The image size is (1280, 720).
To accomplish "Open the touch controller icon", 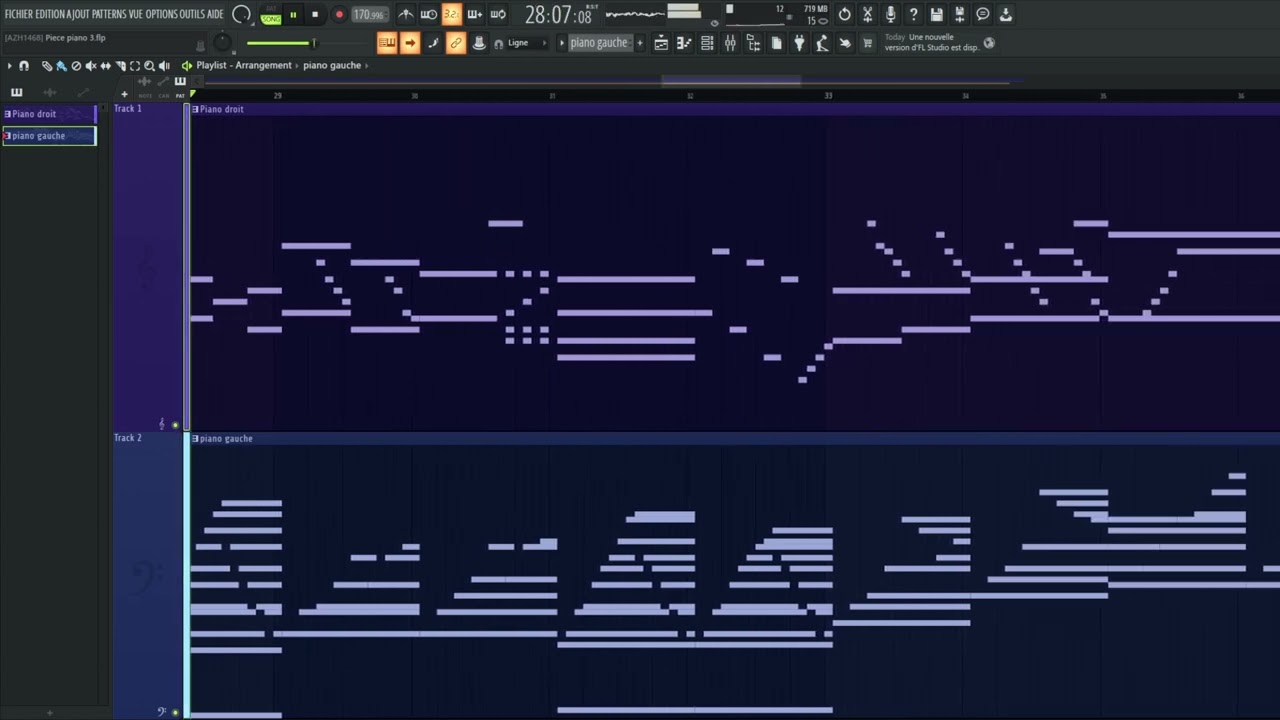I will (845, 43).
